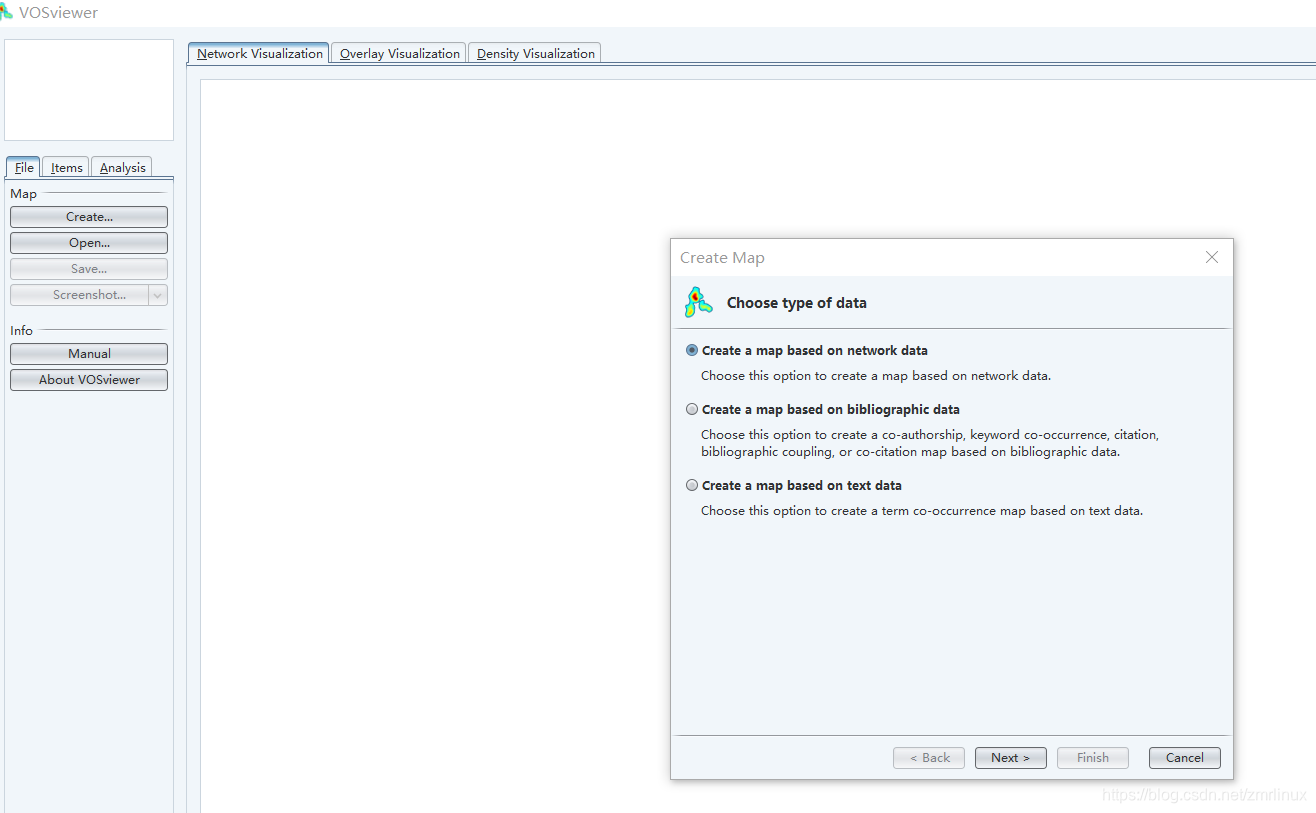
Task: Click the Next > button
Action: pos(1010,758)
